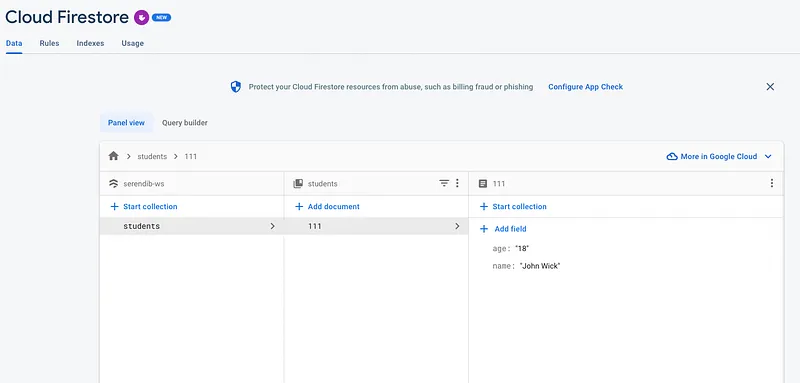Click Add field button
Screen dimensions: 800x383
click(x=503, y=229)
